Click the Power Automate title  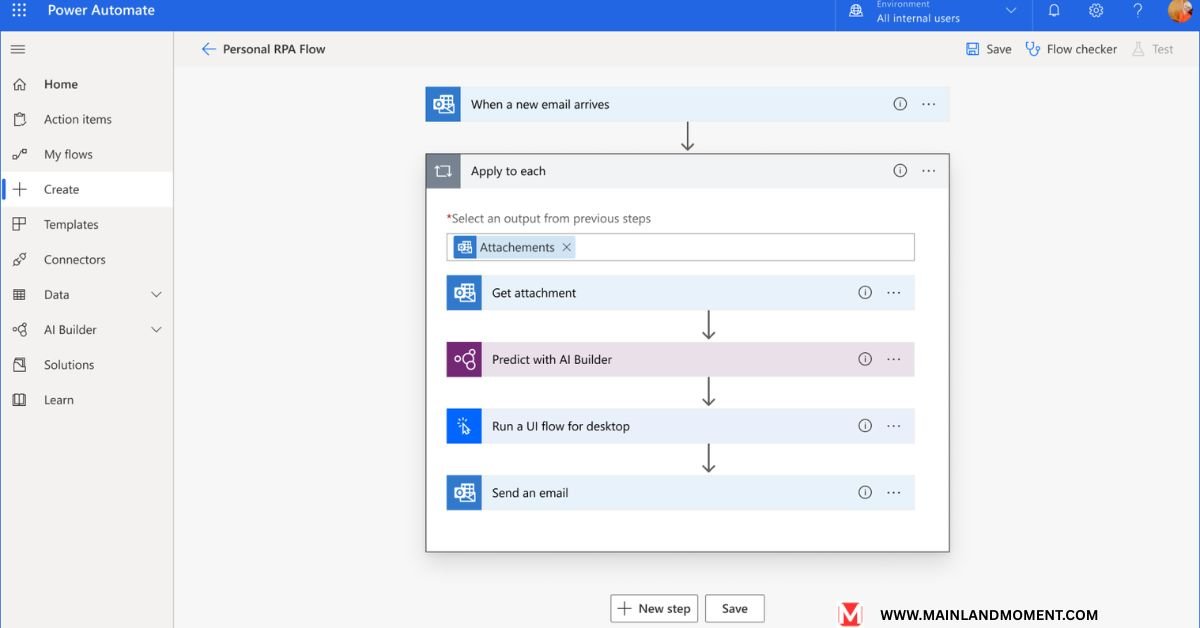coord(101,10)
